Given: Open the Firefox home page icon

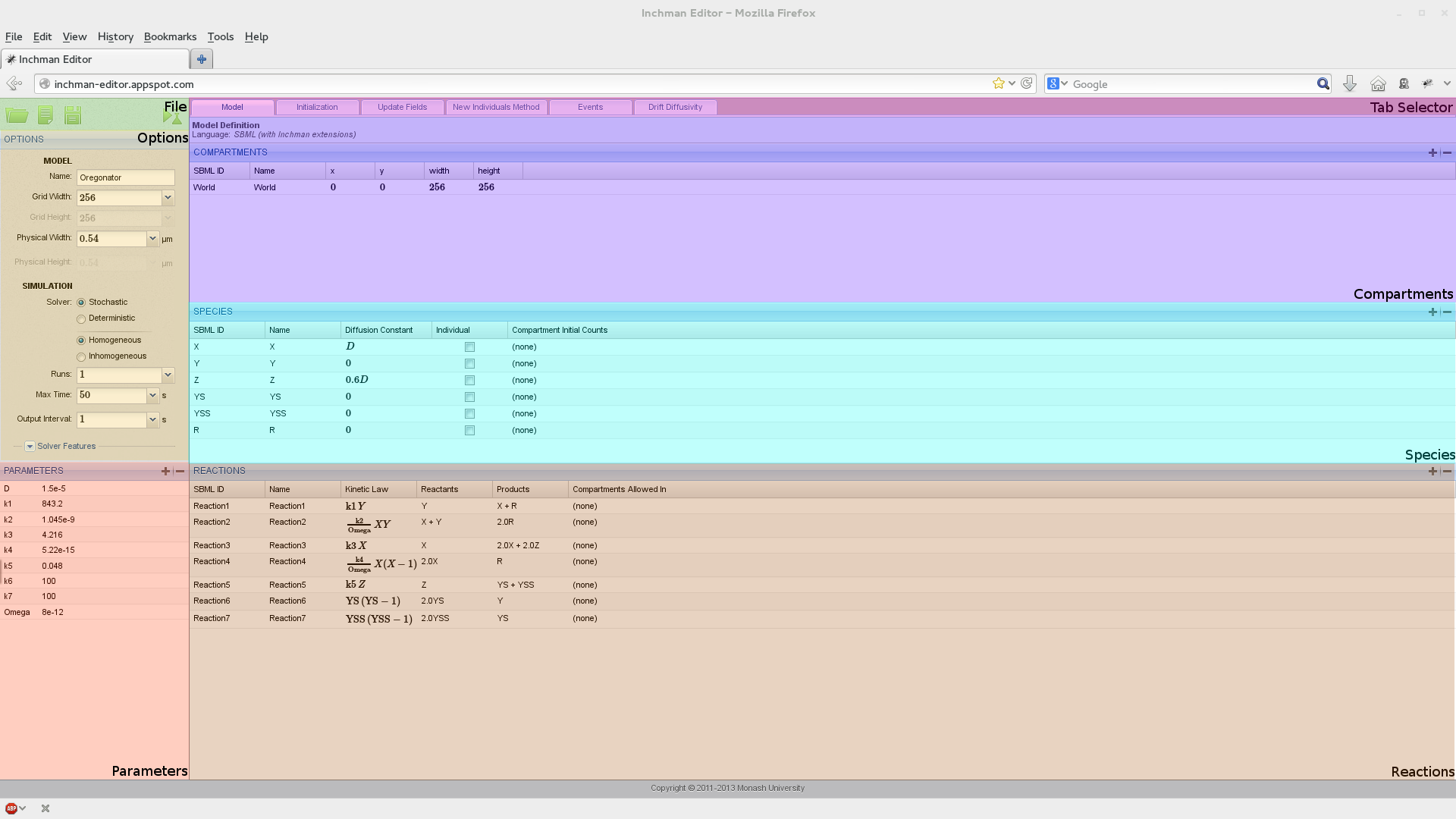Looking at the screenshot, I should (1378, 84).
